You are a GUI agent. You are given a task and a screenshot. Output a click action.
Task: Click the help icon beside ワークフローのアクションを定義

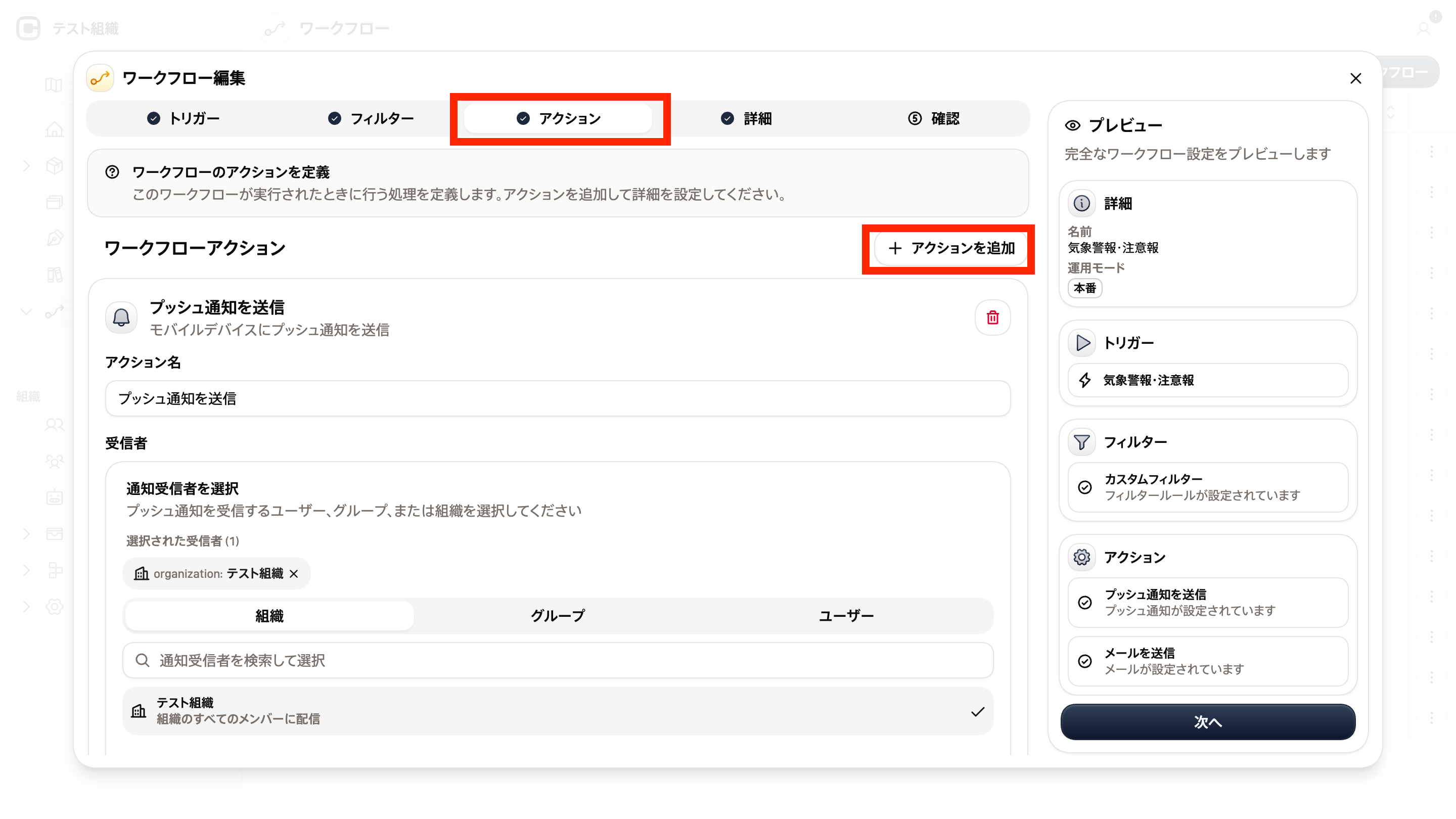pos(112,172)
